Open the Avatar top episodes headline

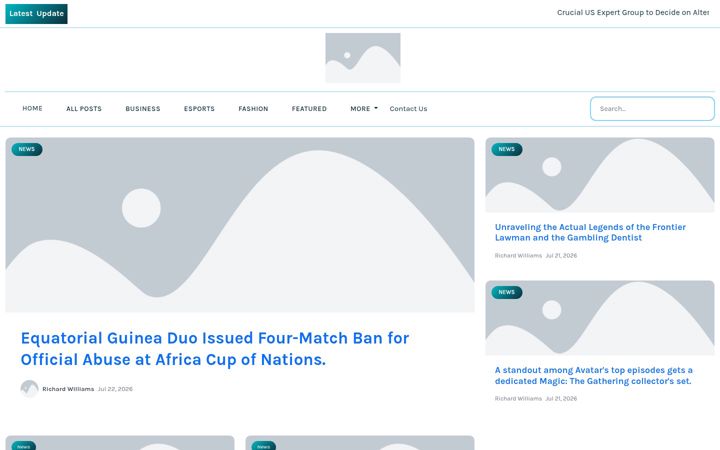pyautogui.click(x=593, y=376)
